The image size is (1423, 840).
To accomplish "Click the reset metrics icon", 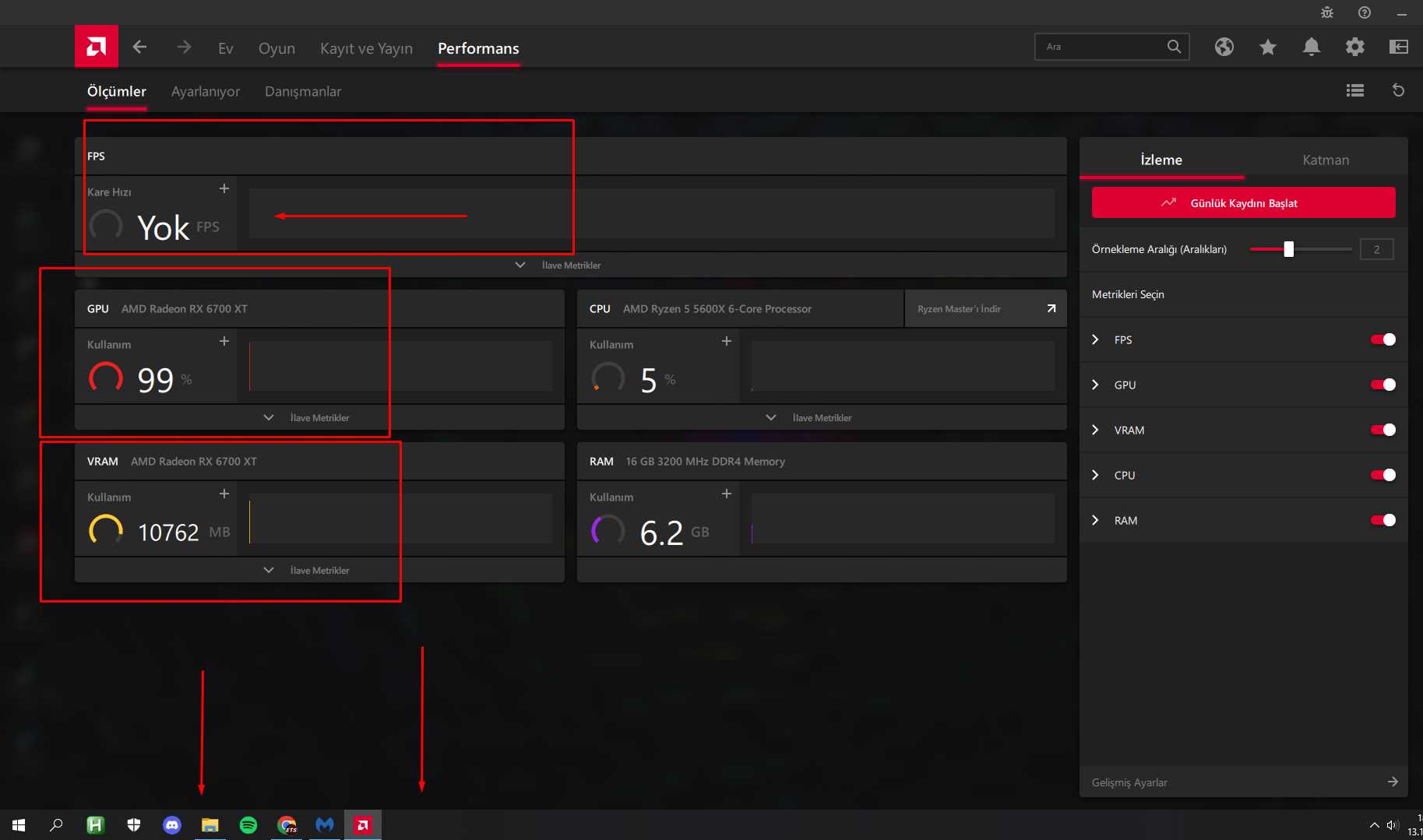I will pyautogui.click(x=1399, y=90).
